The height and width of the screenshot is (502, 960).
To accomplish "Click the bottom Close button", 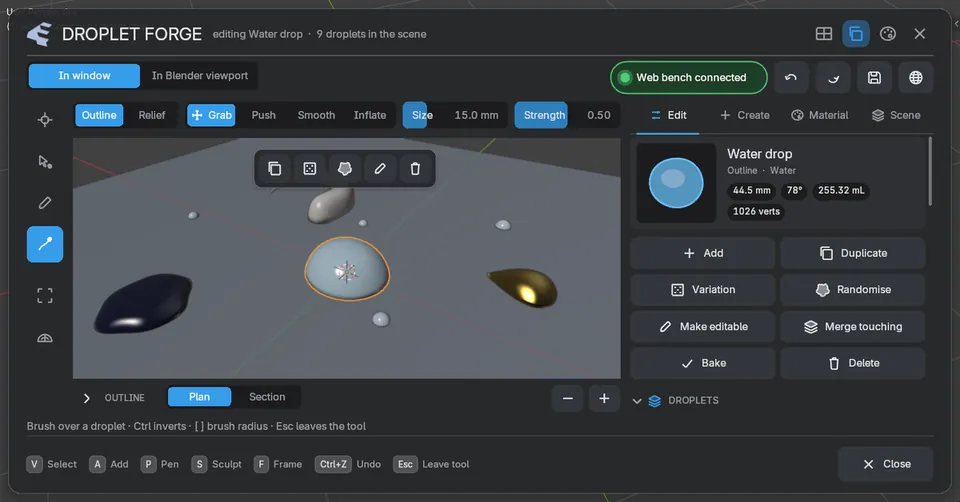I will pyautogui.click(x=885, y=464).
